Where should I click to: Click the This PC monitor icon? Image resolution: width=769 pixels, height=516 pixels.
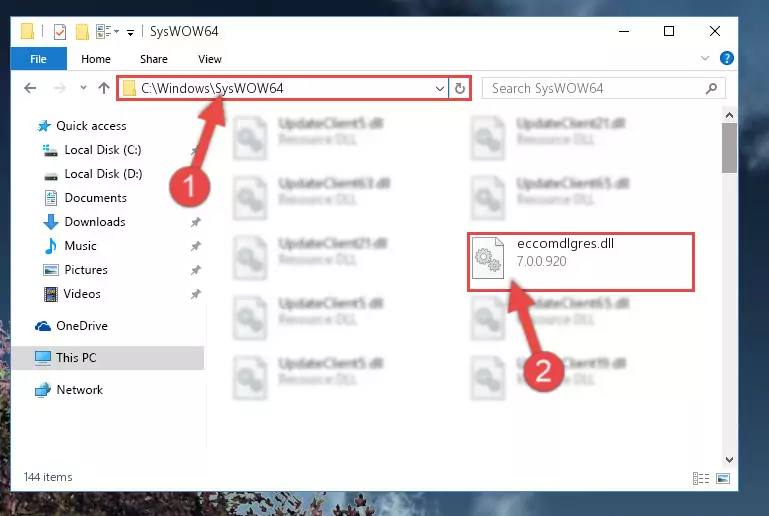43,358
